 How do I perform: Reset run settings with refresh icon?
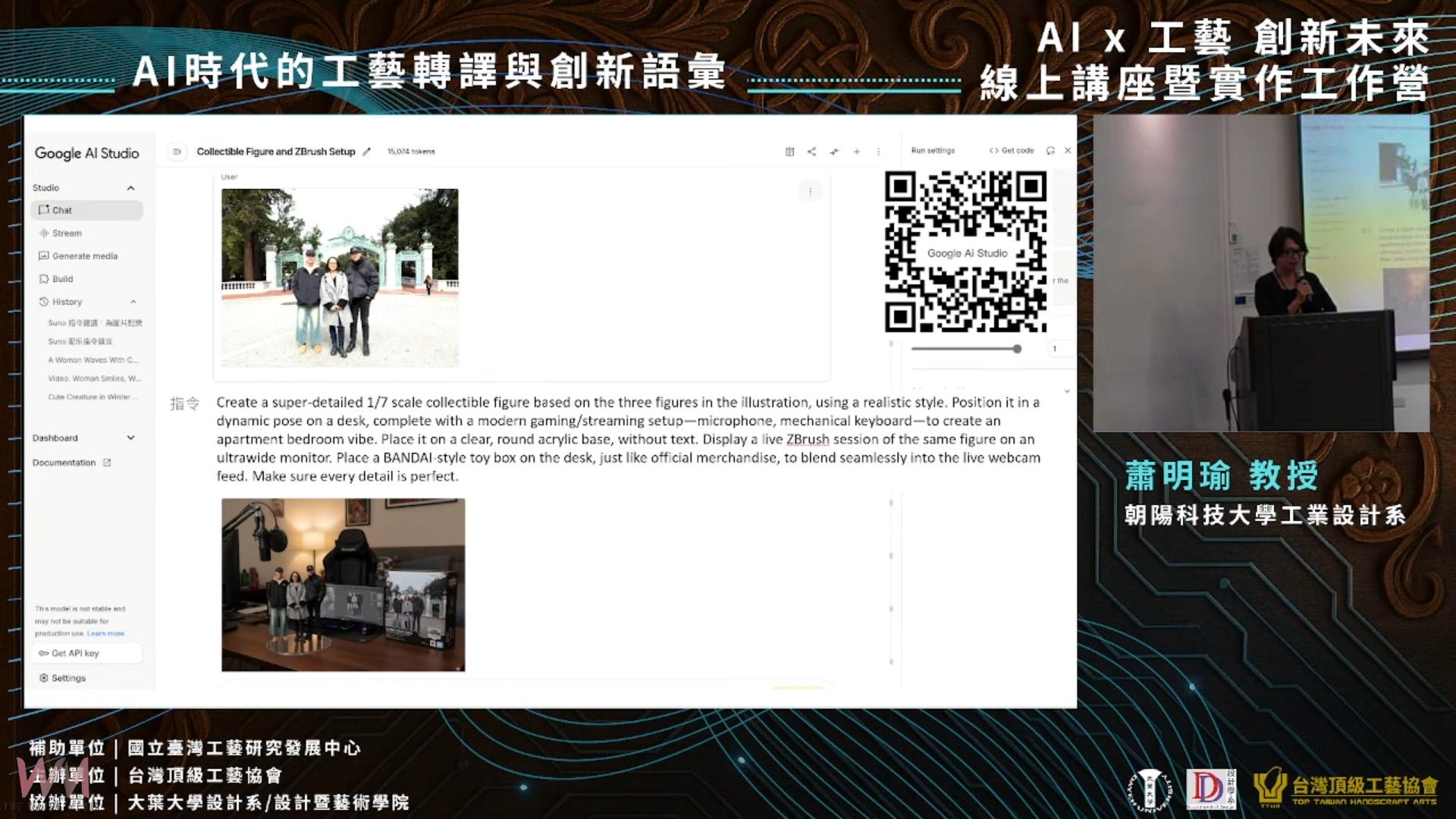tap(1050, 150)
